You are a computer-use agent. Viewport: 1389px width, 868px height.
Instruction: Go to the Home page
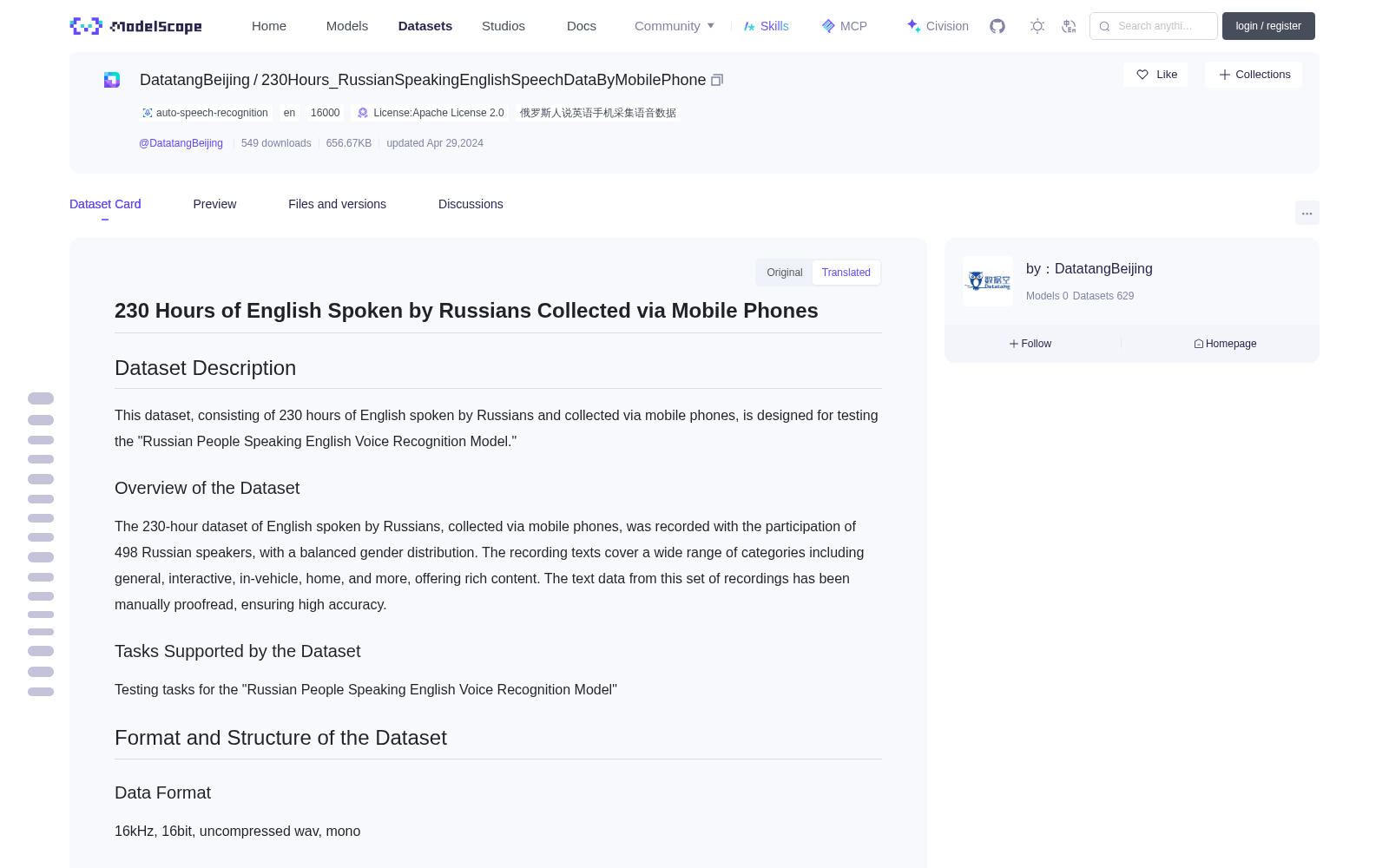click(x=269, y=26)
